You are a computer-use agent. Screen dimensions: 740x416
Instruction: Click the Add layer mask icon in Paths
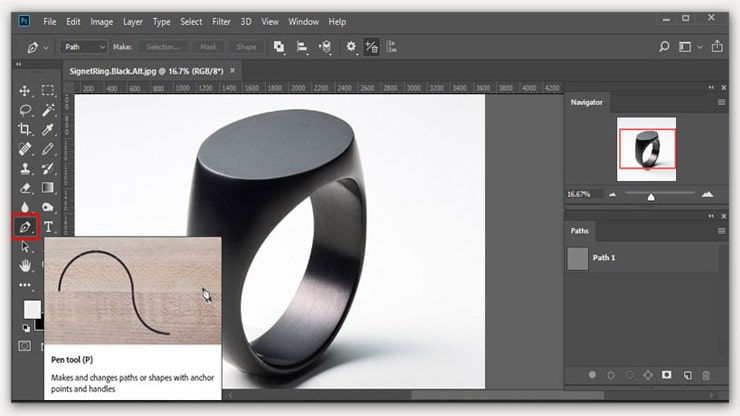tap(667, 374)
